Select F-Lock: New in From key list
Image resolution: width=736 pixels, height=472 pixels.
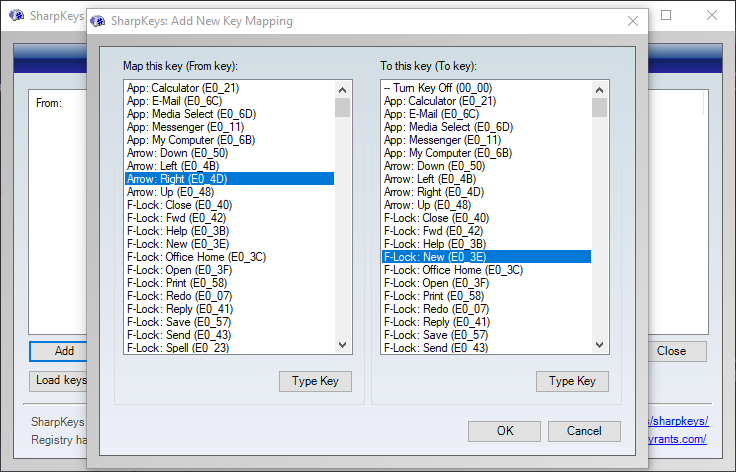point(230,244)
